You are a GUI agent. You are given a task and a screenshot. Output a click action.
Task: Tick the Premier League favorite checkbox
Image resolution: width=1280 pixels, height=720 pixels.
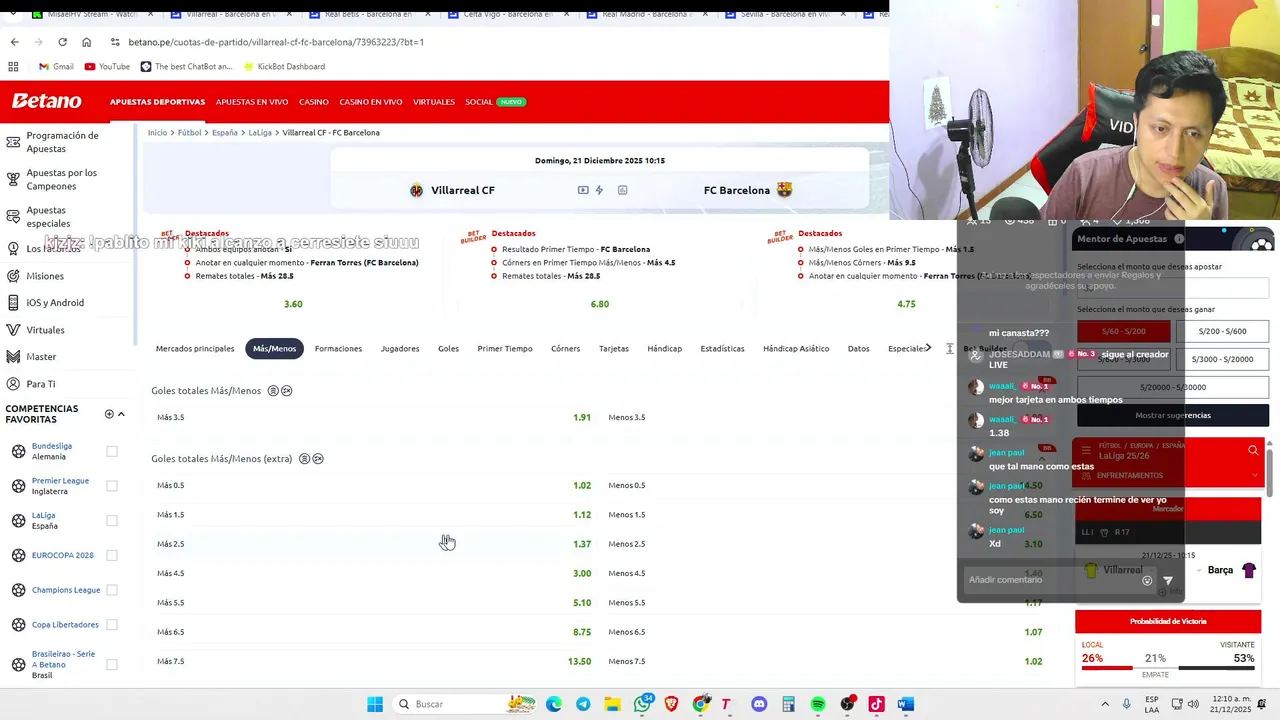tap(112, 486)
